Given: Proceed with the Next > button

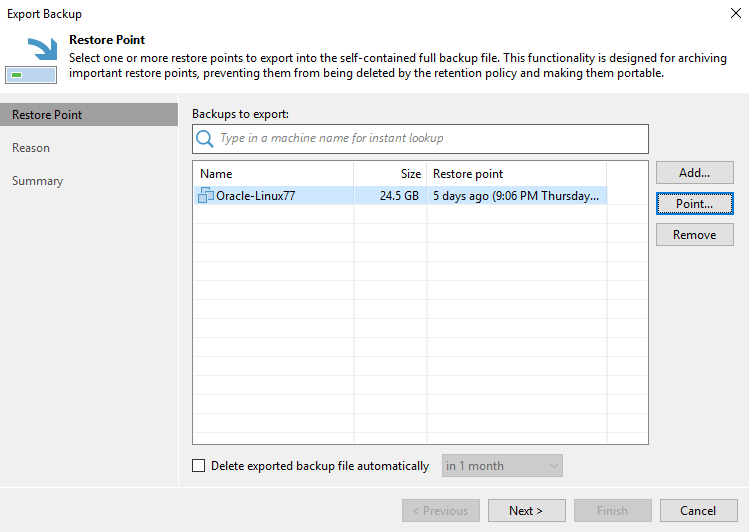Looking at the screenshot, I should pos(526,511).
